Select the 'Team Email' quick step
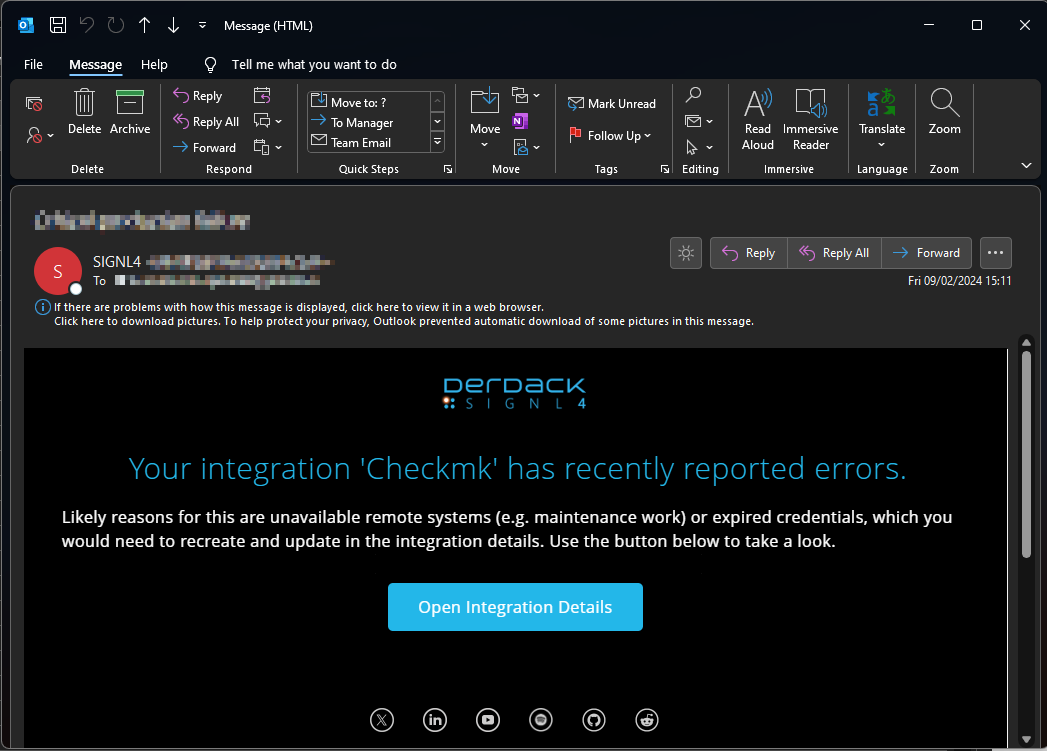The width and height of the screenshot is (1047, 751). 370,142
